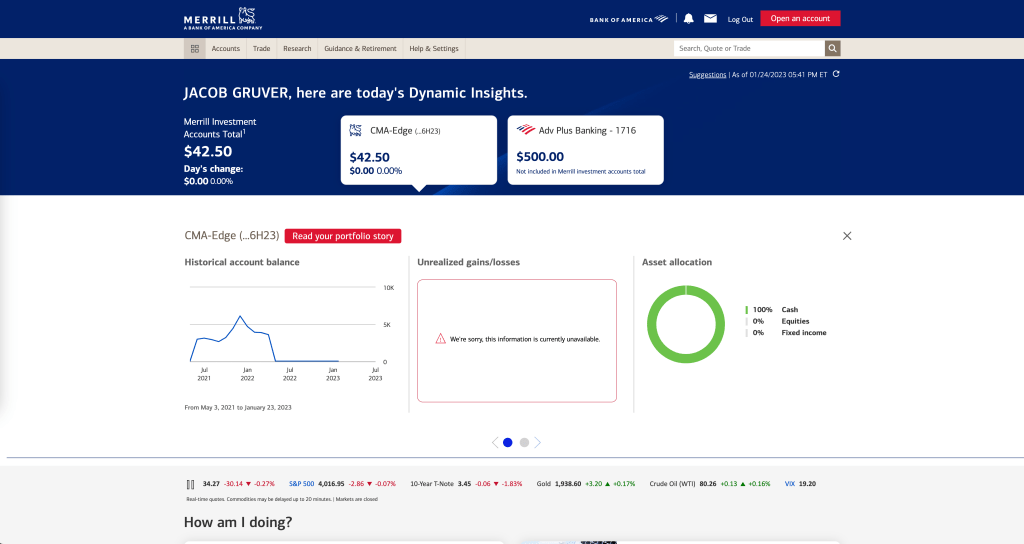This screenshot has width=1024, height=544.
Task: Expand the Help & Settings menu
Action: [433, 48]
